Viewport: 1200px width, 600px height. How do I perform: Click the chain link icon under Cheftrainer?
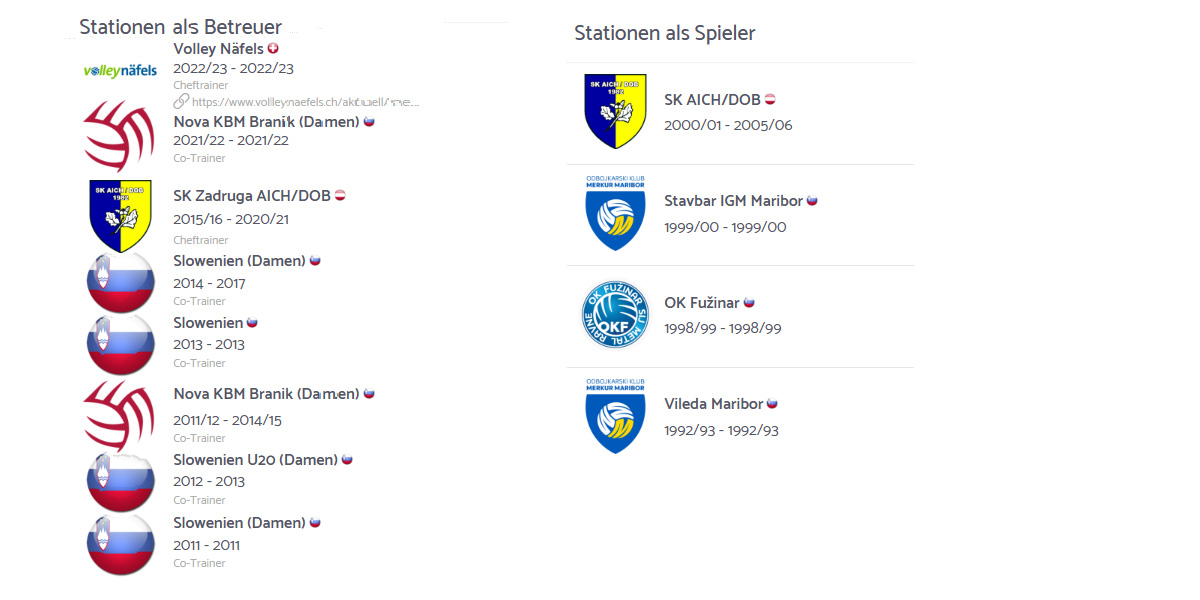pyautogui.click(x=181, y=102)
